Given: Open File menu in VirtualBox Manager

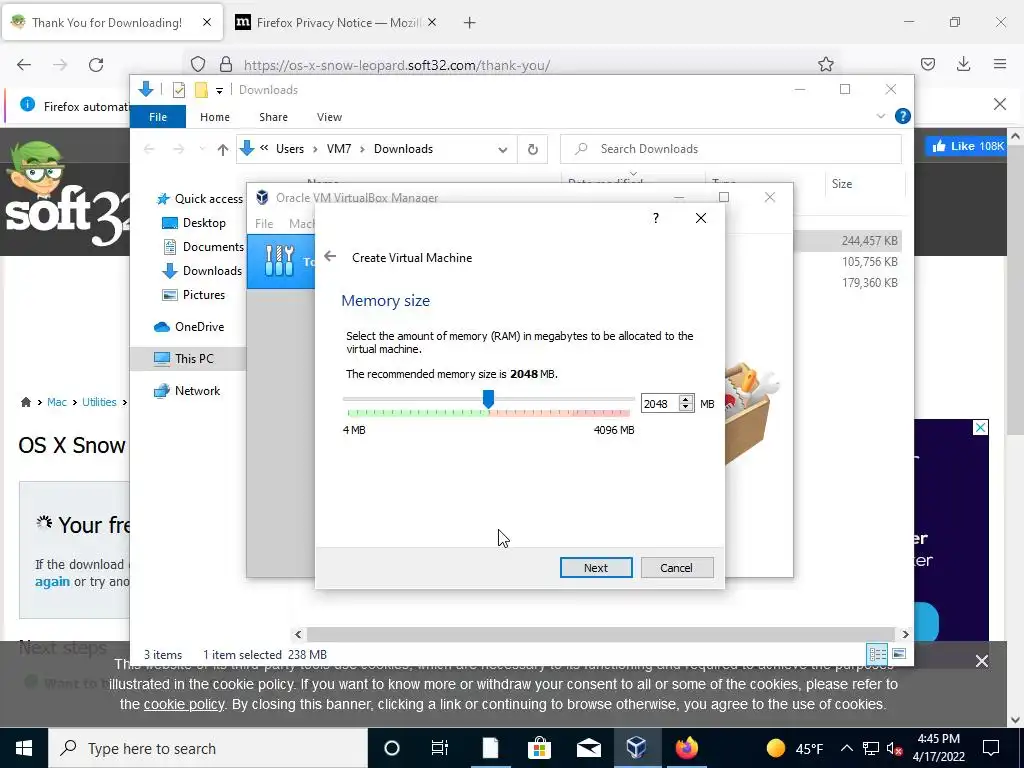Looking at the screenshot, I should coord(264,223).
